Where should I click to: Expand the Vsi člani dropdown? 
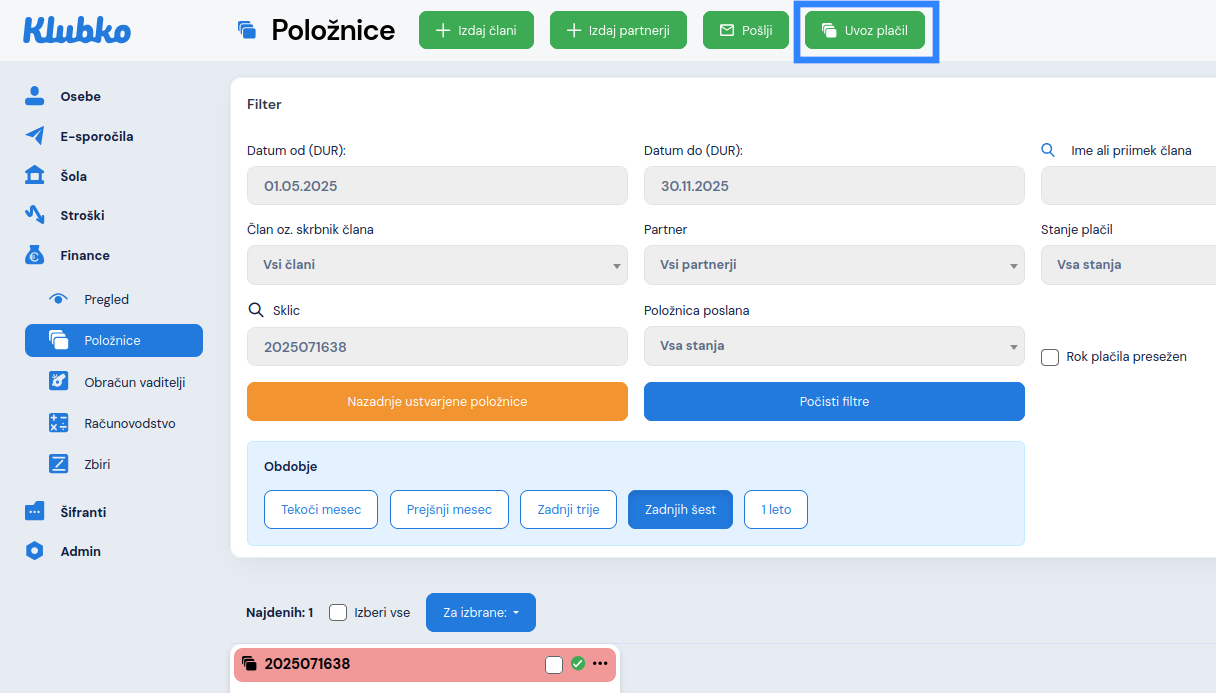click(437, 266)
